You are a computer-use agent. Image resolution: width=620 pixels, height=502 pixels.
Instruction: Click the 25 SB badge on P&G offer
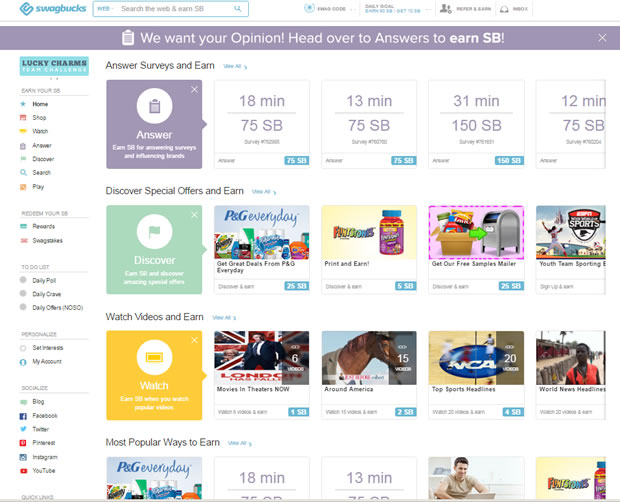click(x=297, y=286)
